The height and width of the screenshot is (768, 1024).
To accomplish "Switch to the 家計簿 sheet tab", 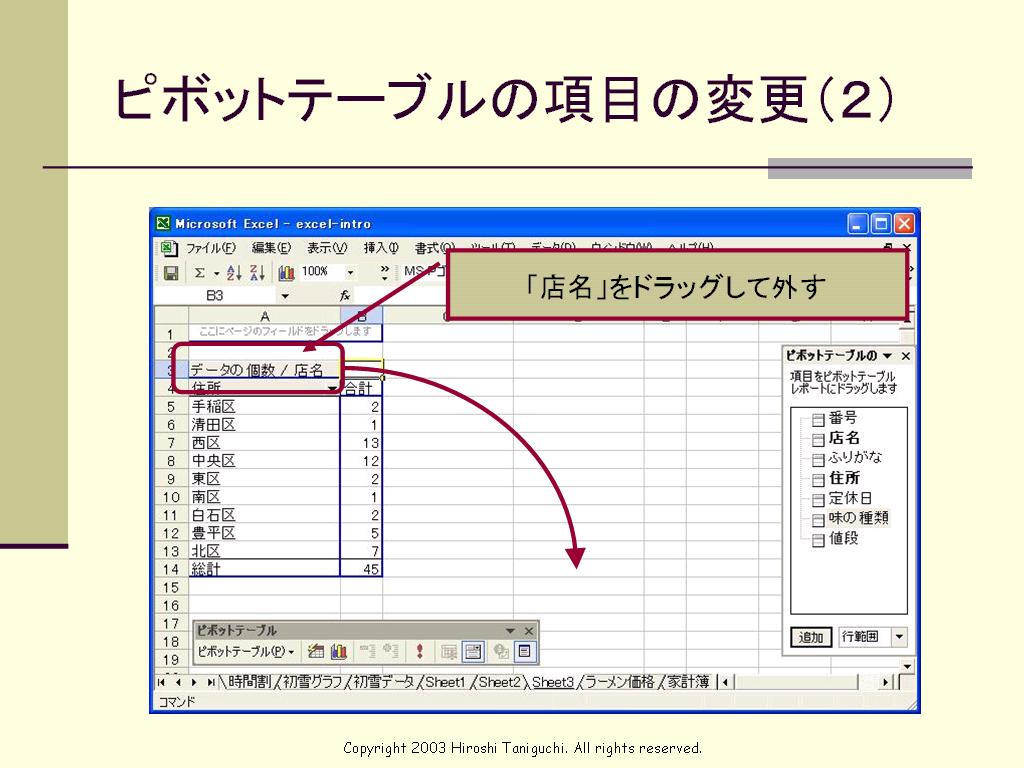I will (x=688, y=682).
